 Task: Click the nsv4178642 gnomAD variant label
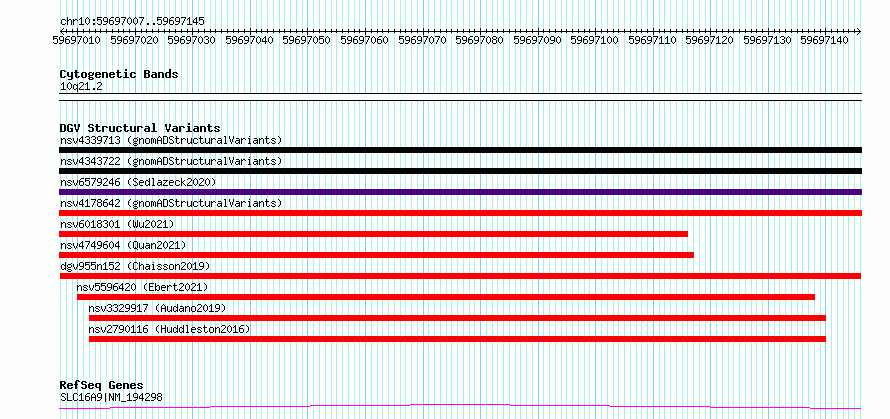[x=171, y=203]
